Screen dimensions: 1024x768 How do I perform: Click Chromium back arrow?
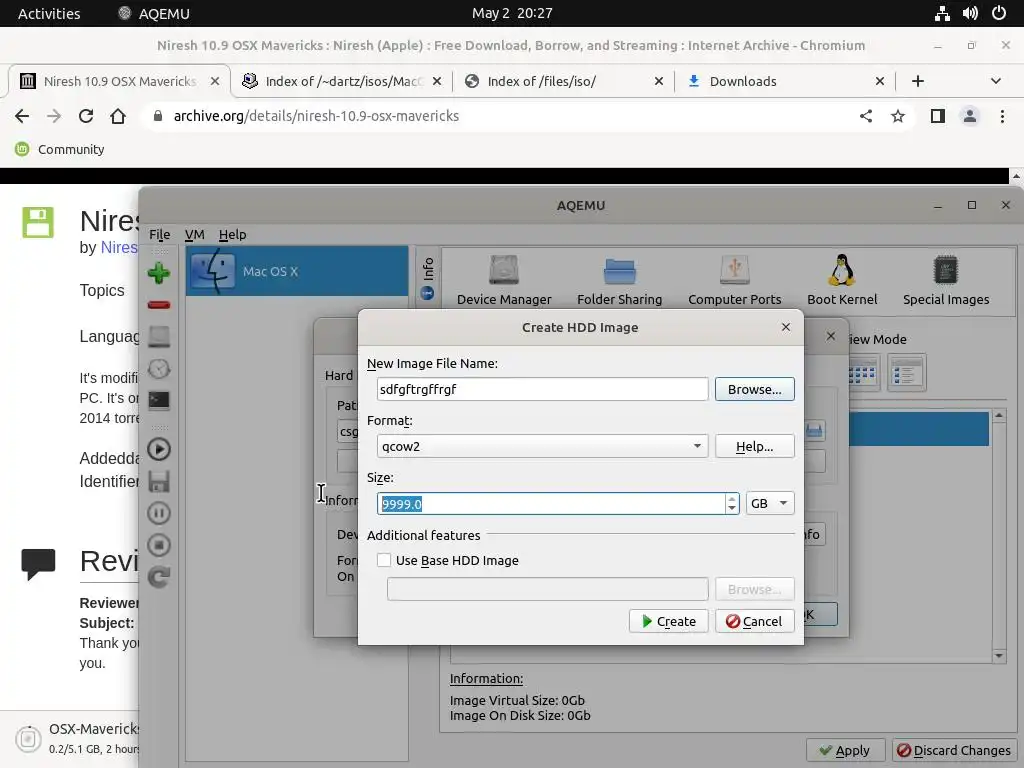coord(22,116)
